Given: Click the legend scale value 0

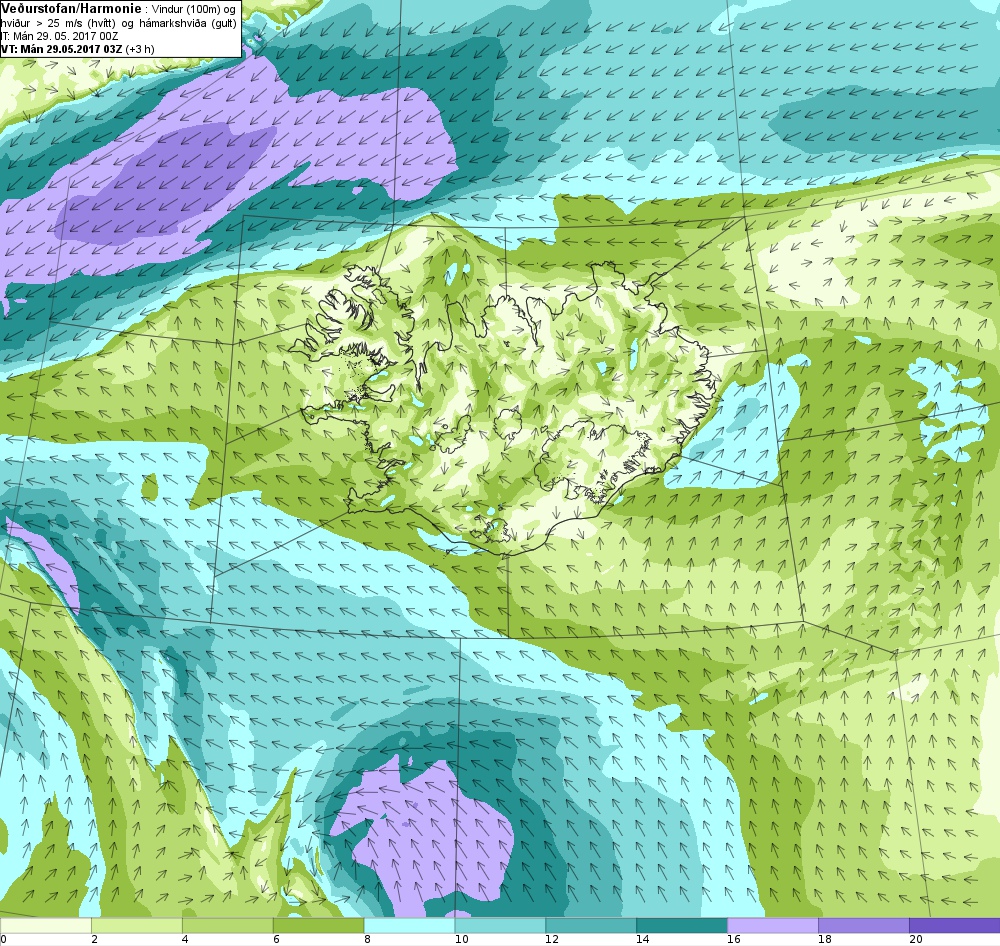Looking at the screenshot, I should (4, 939).
